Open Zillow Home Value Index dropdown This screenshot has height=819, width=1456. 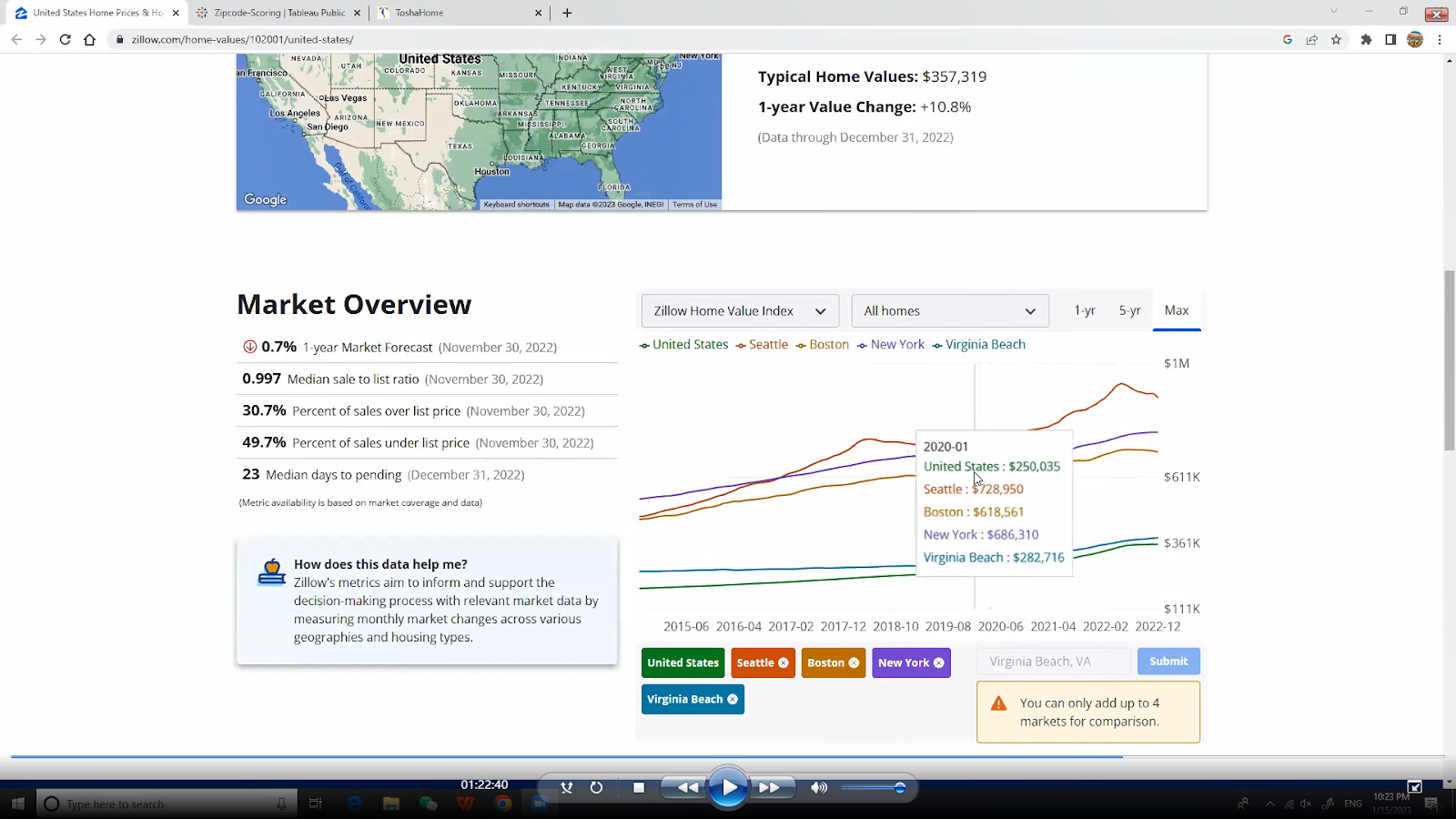click(x=740, y=310)
